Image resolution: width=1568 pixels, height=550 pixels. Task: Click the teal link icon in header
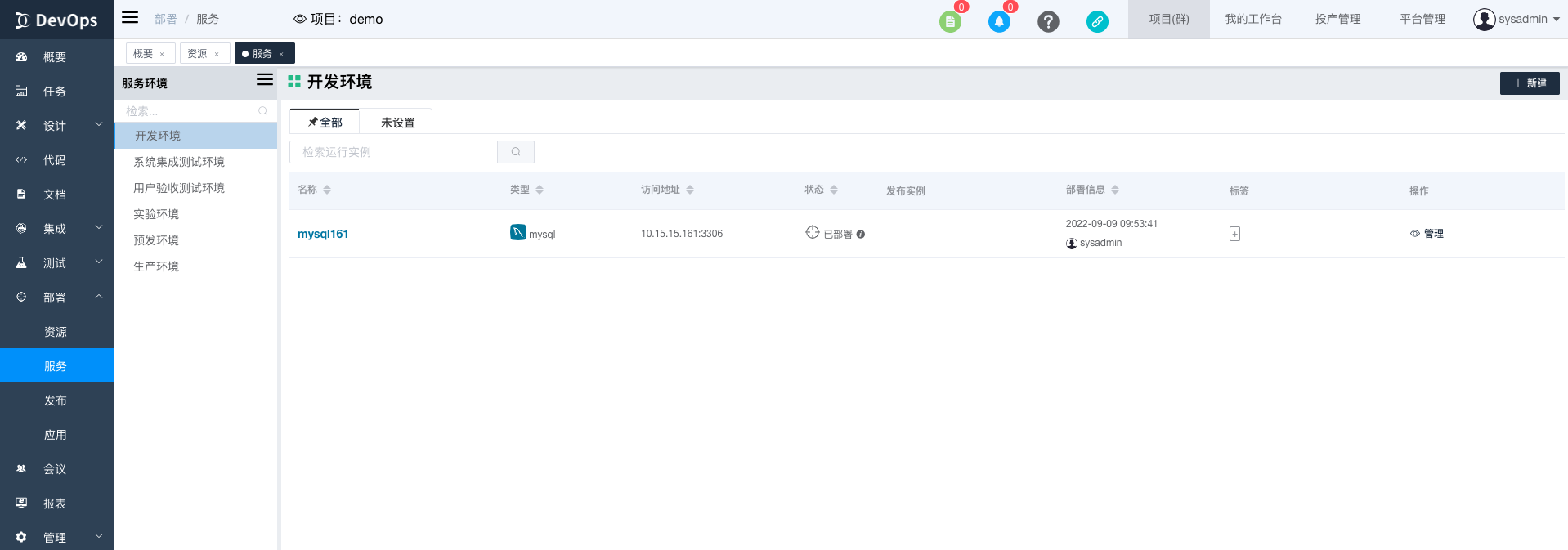point(1097,22)
